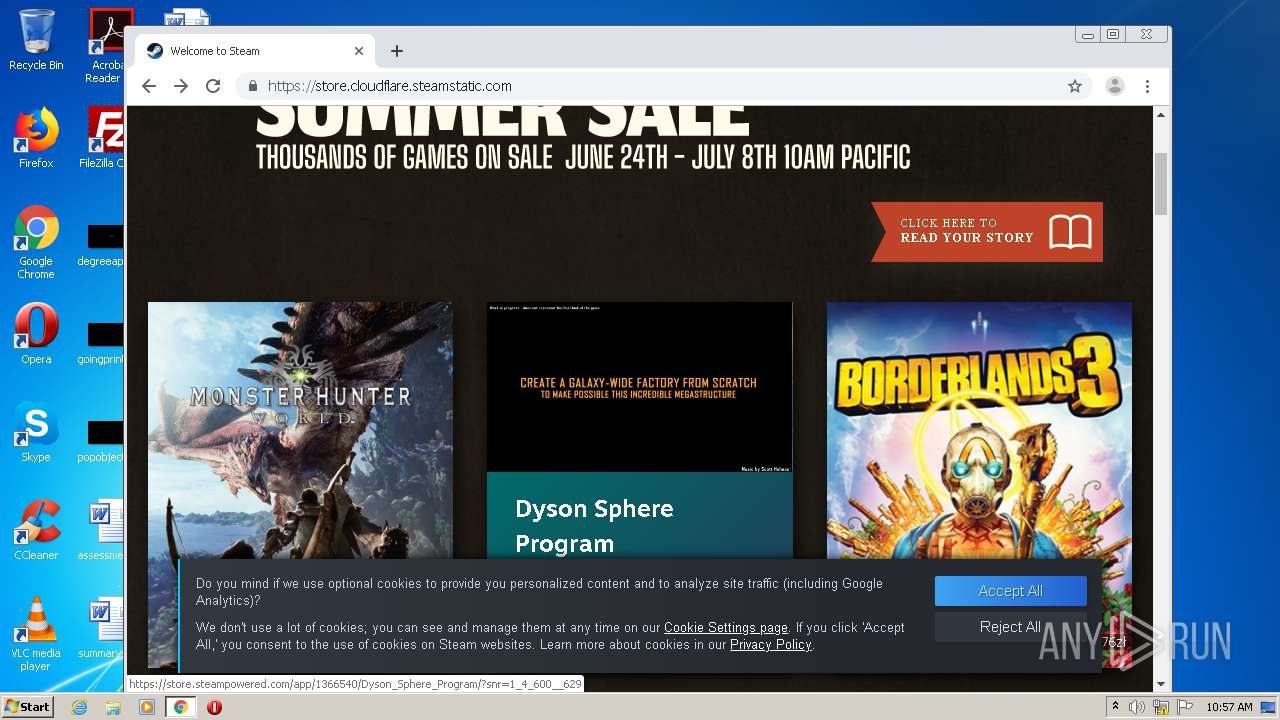Open the Dyson Sphere Program video thumbnail
Screen dimensions: 1280x720
pyautogui.click(x=640, y=387)
